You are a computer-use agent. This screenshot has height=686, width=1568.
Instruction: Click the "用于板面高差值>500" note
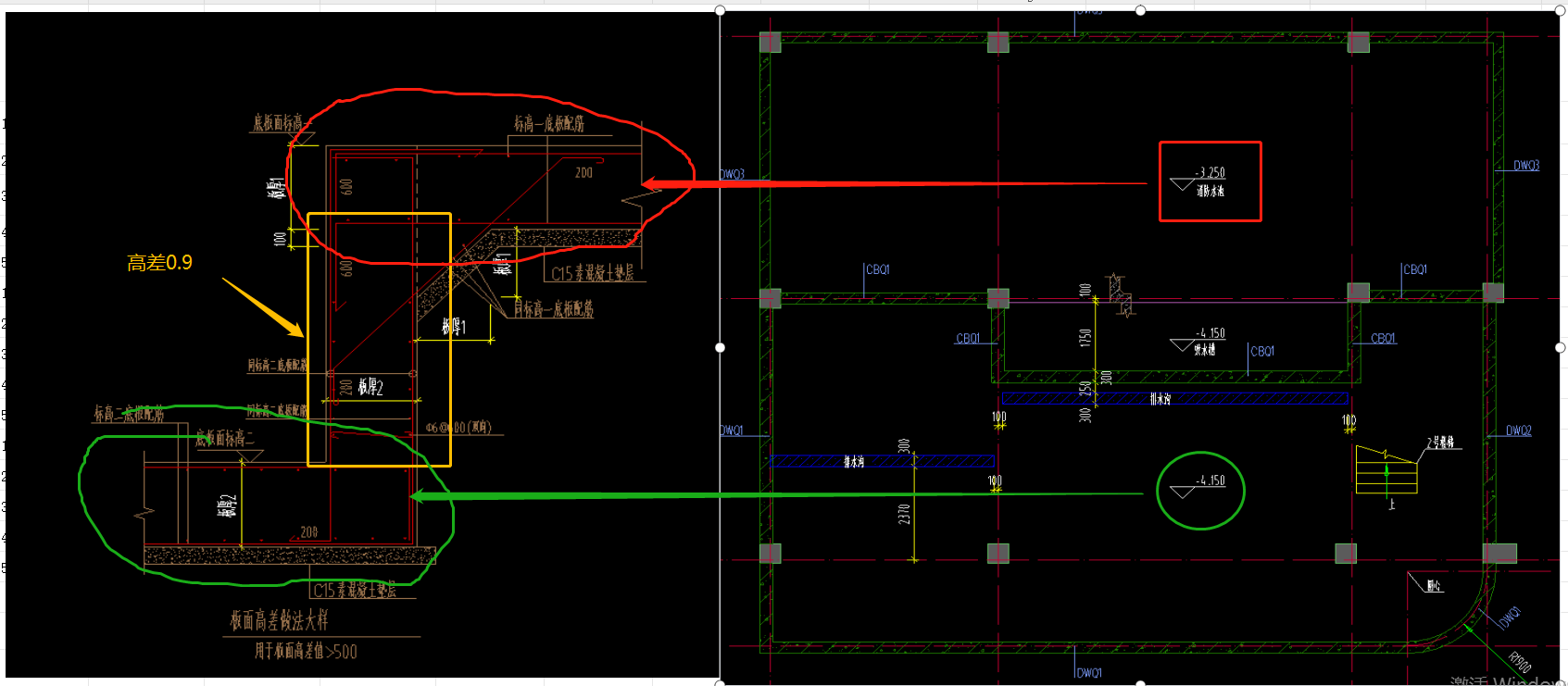tap(306, 651)
